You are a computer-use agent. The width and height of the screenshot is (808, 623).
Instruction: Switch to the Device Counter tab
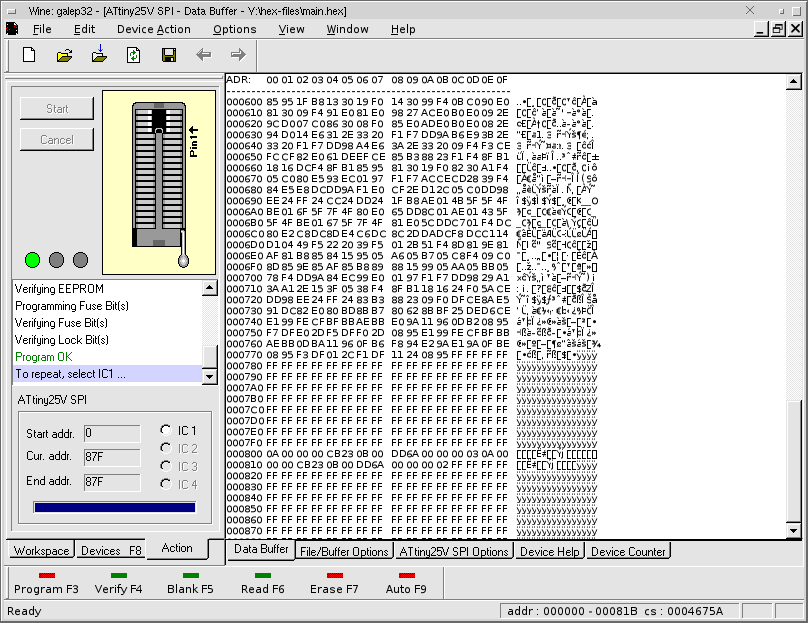(x=628, y=552)
